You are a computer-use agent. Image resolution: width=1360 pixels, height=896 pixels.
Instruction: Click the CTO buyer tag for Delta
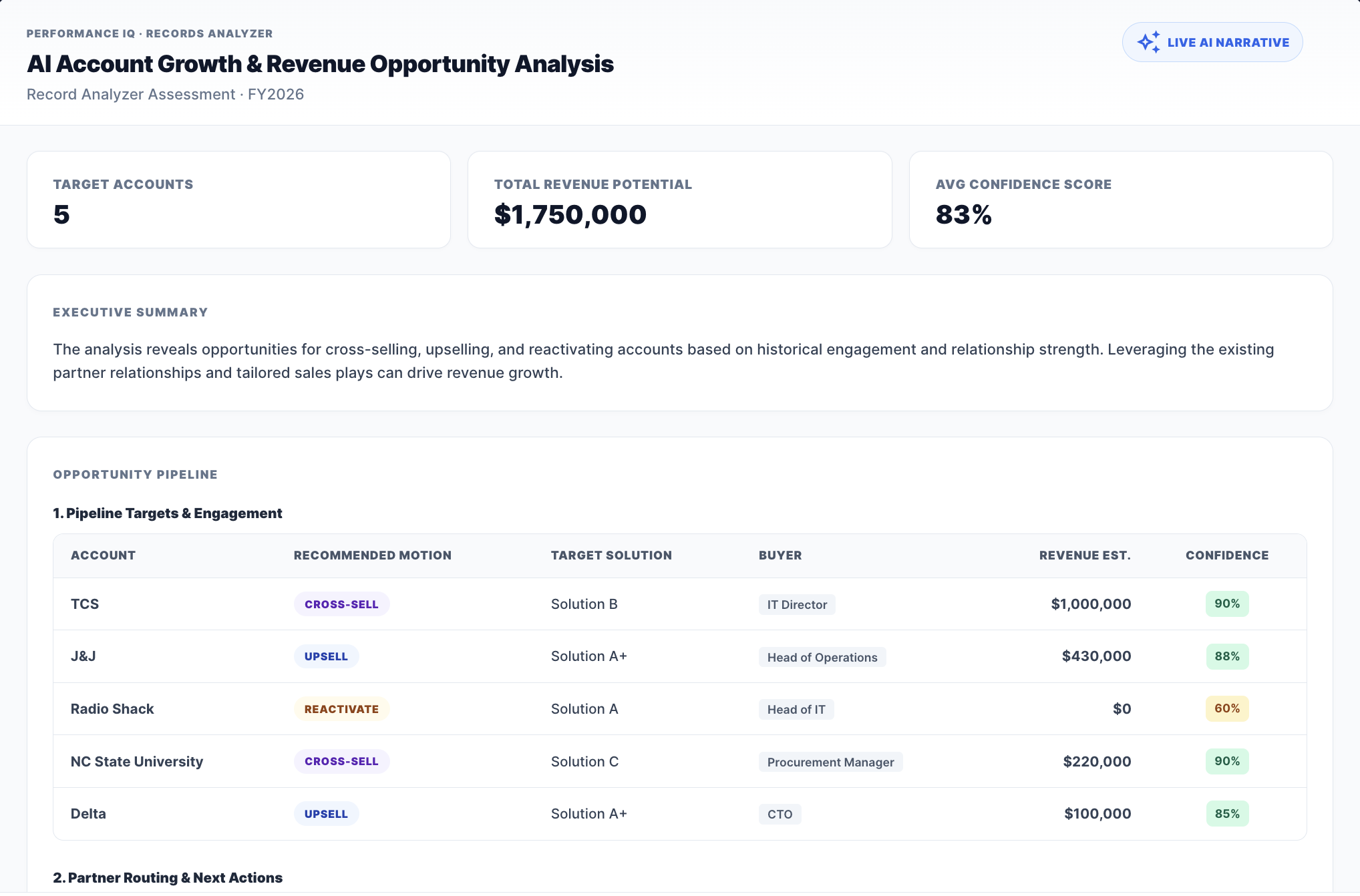click(780, 814)
